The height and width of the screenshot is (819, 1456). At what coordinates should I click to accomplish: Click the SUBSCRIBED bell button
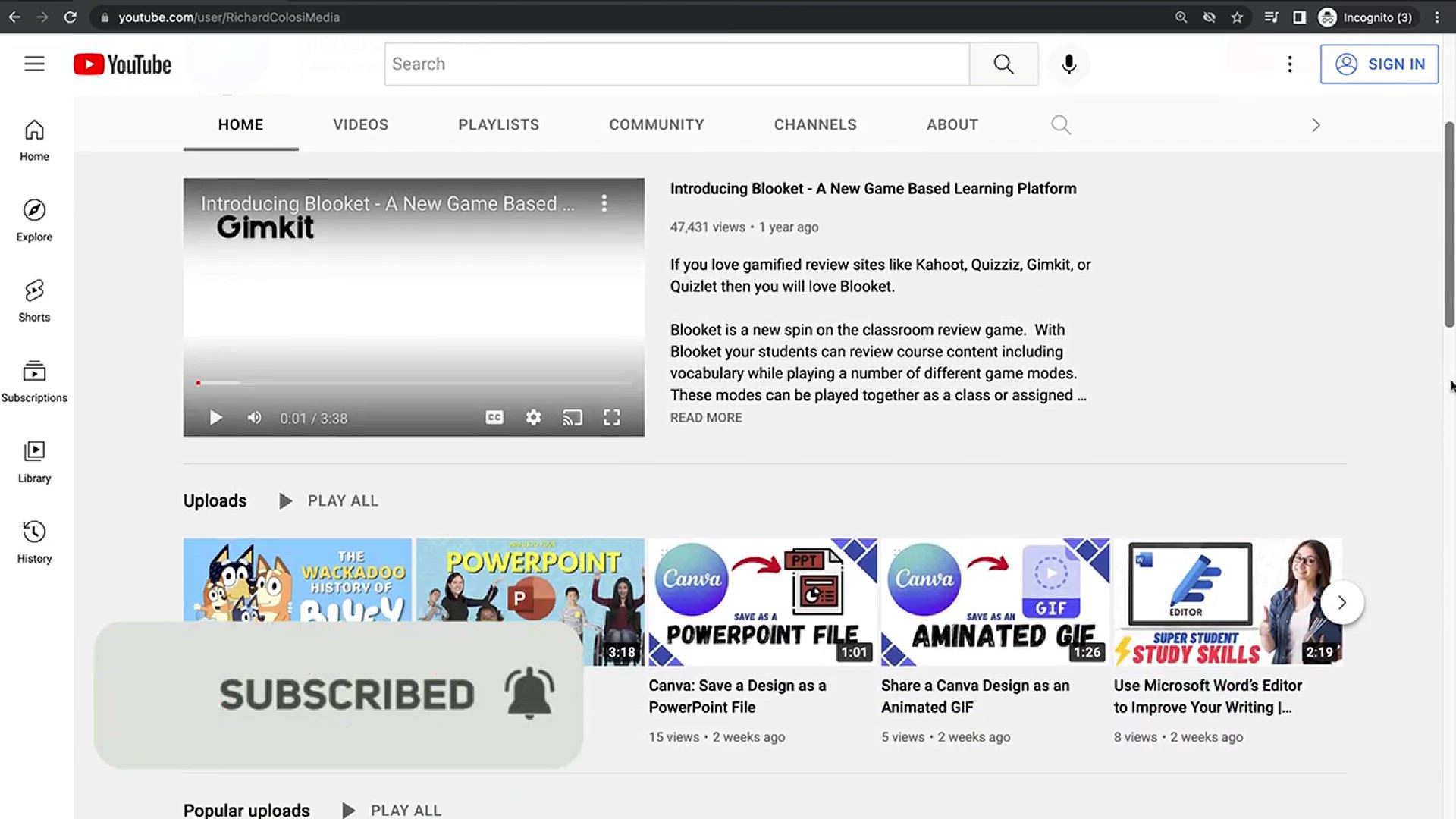(338, 695)
